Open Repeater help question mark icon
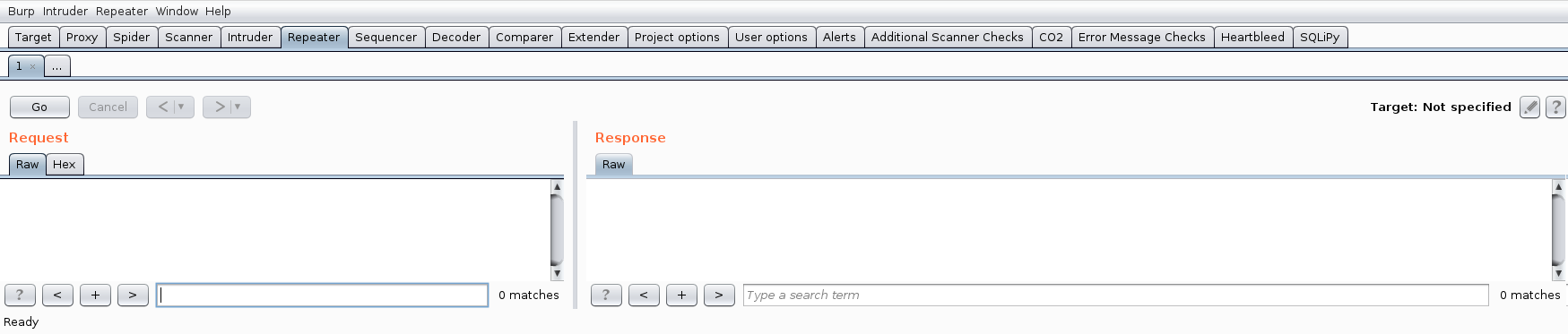This screenshot has height=334, width=1568. pyautogui.click(x=1555, y=107)
